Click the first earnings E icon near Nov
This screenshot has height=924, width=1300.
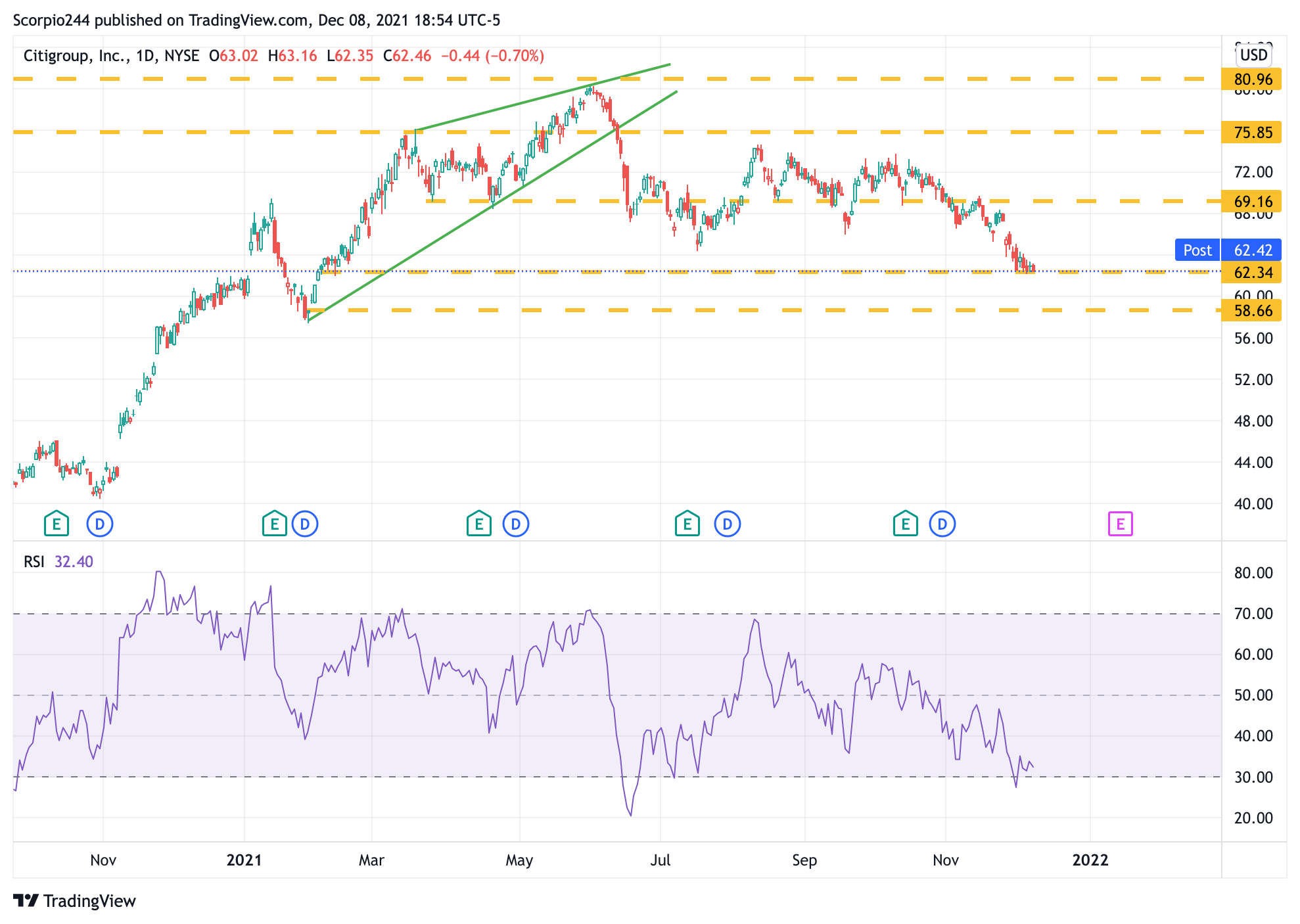tap(57, 524)
